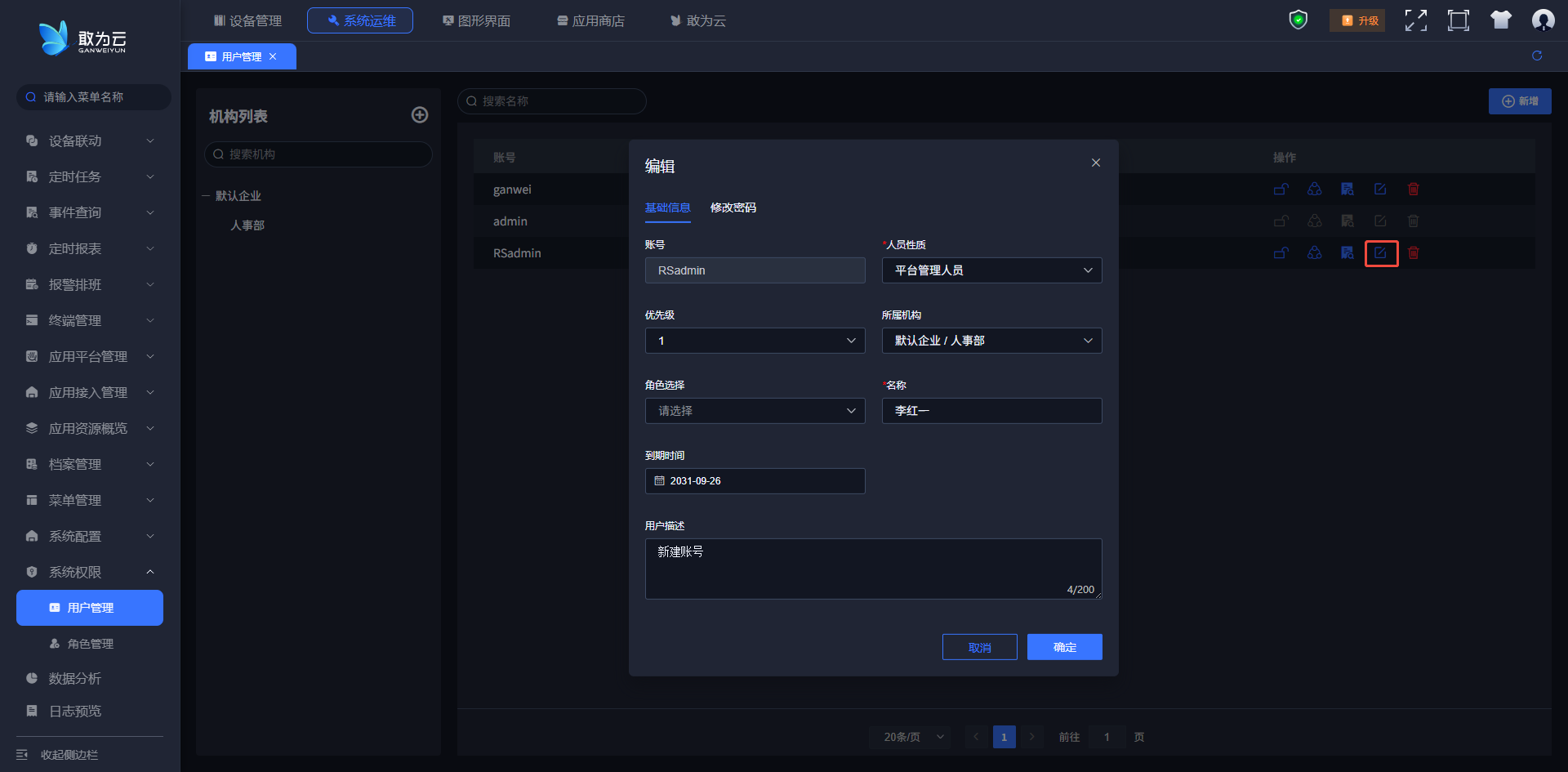Delete the RSadmin user with trash icon
Viewport: 1568px width, 772px height.
1413,253
